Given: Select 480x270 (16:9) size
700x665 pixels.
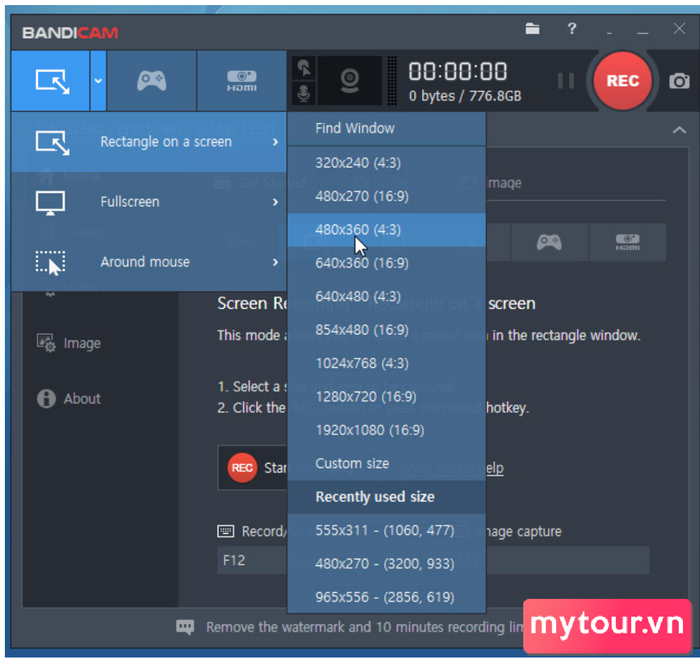Looking at the screenshot, I should 387,196.
